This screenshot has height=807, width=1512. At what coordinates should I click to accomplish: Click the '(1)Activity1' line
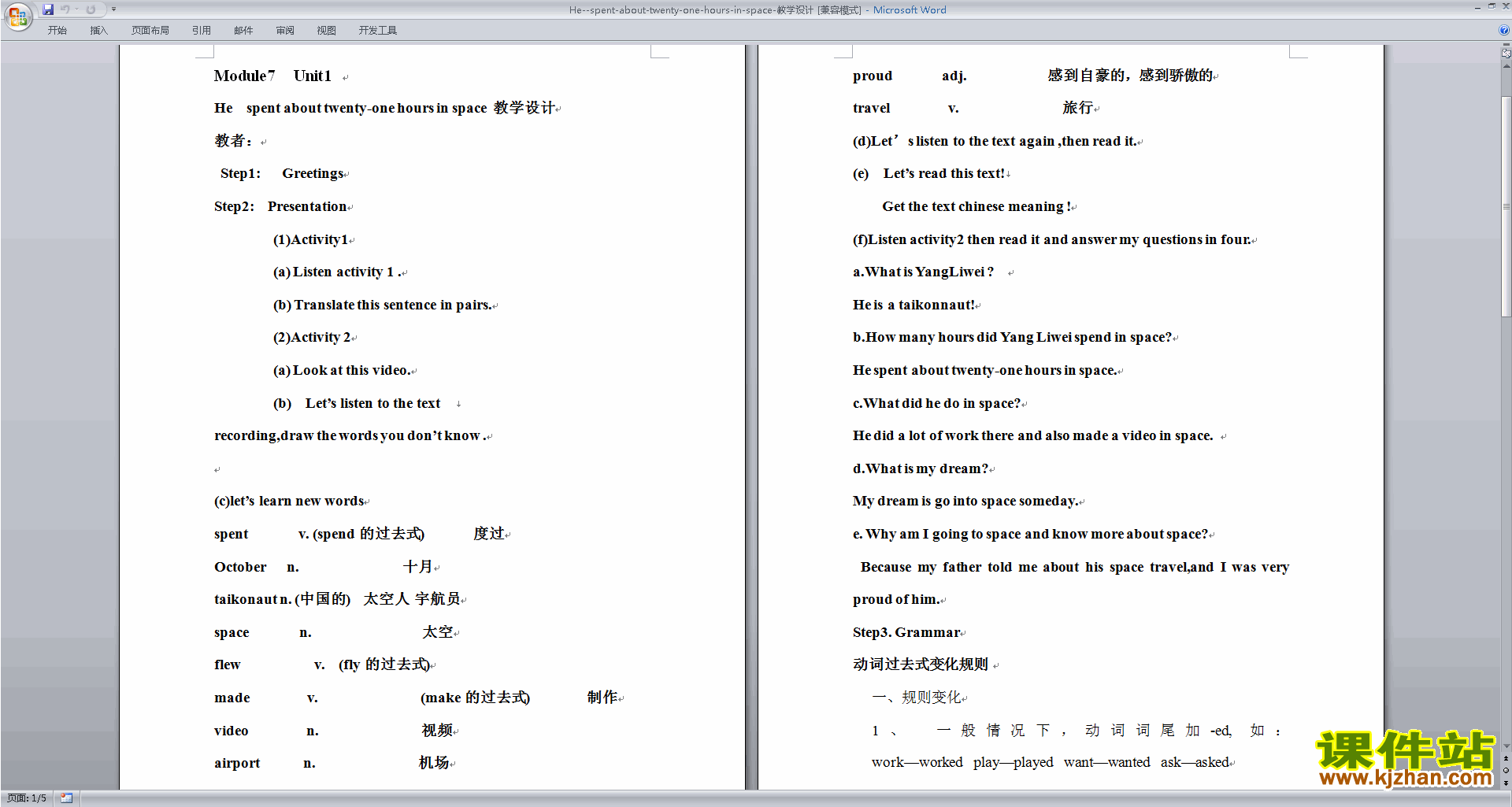pos(310,239)
